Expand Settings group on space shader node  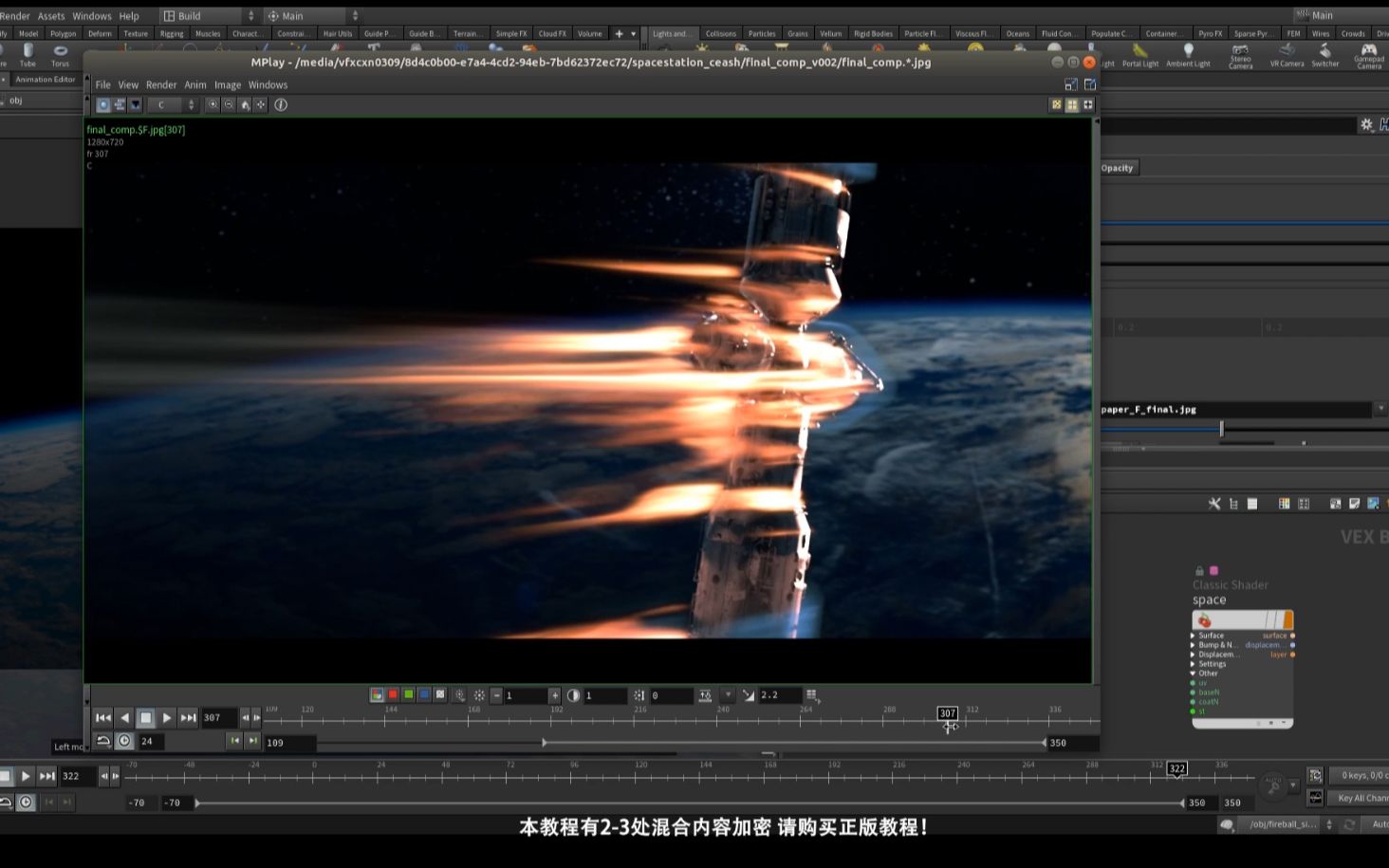point(1194,664)
